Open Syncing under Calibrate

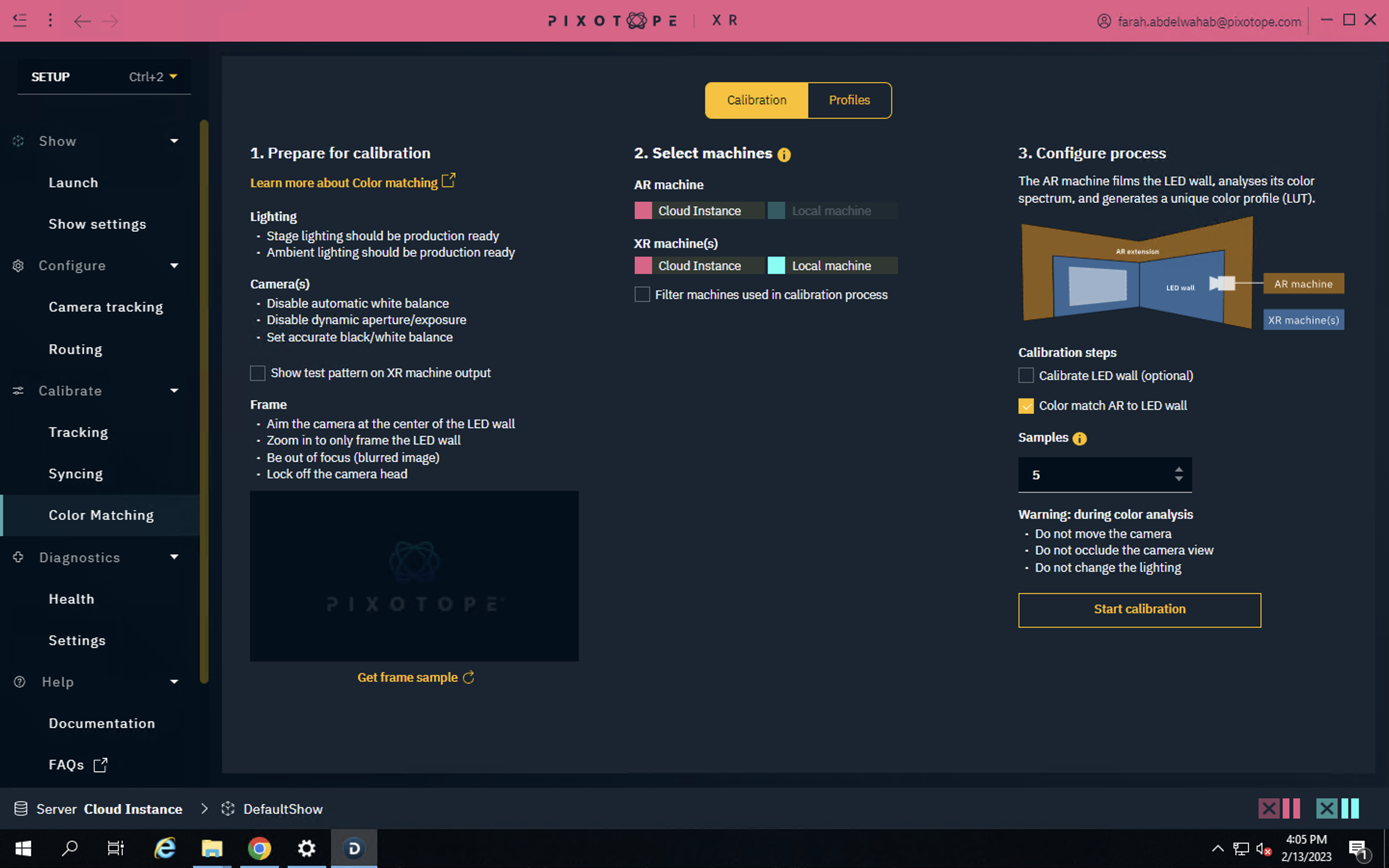pyautogui.click(x=76, y=474)
